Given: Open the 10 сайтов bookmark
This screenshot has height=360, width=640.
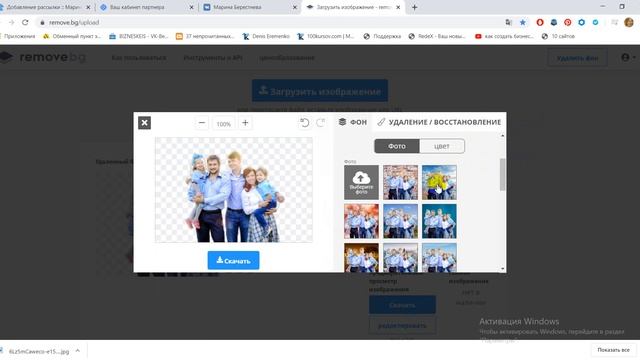Looking at the screenshot, I should click(x=558, y=36).
